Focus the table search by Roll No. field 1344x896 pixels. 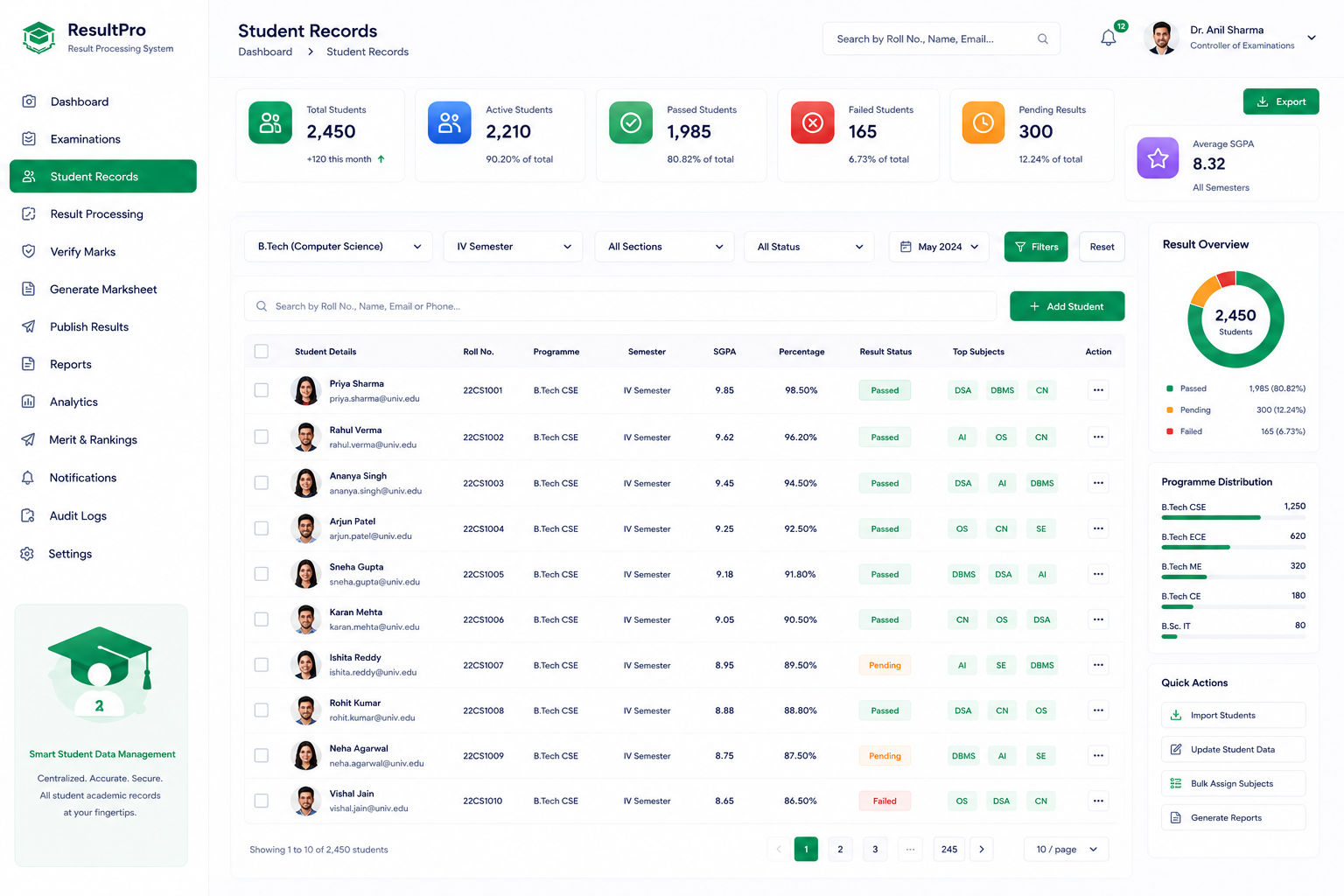tap(620, 306)
